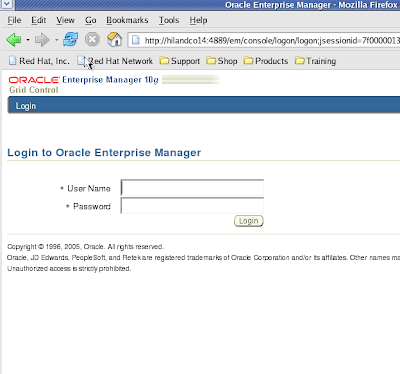Click the page icon in the address bar
The width and height of the screenshot is (400, 374).
pyautogui.click(x=136, y=40)
